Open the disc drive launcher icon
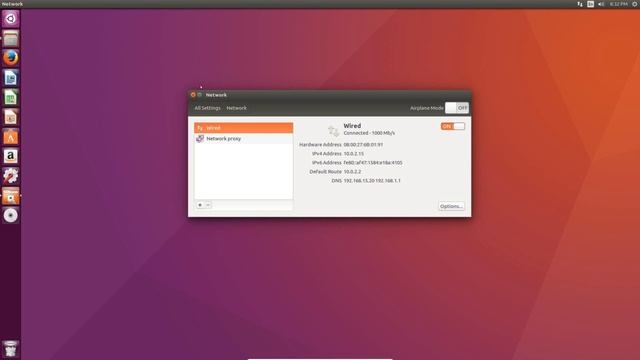The image size is (640, 360). click(11, 216)
